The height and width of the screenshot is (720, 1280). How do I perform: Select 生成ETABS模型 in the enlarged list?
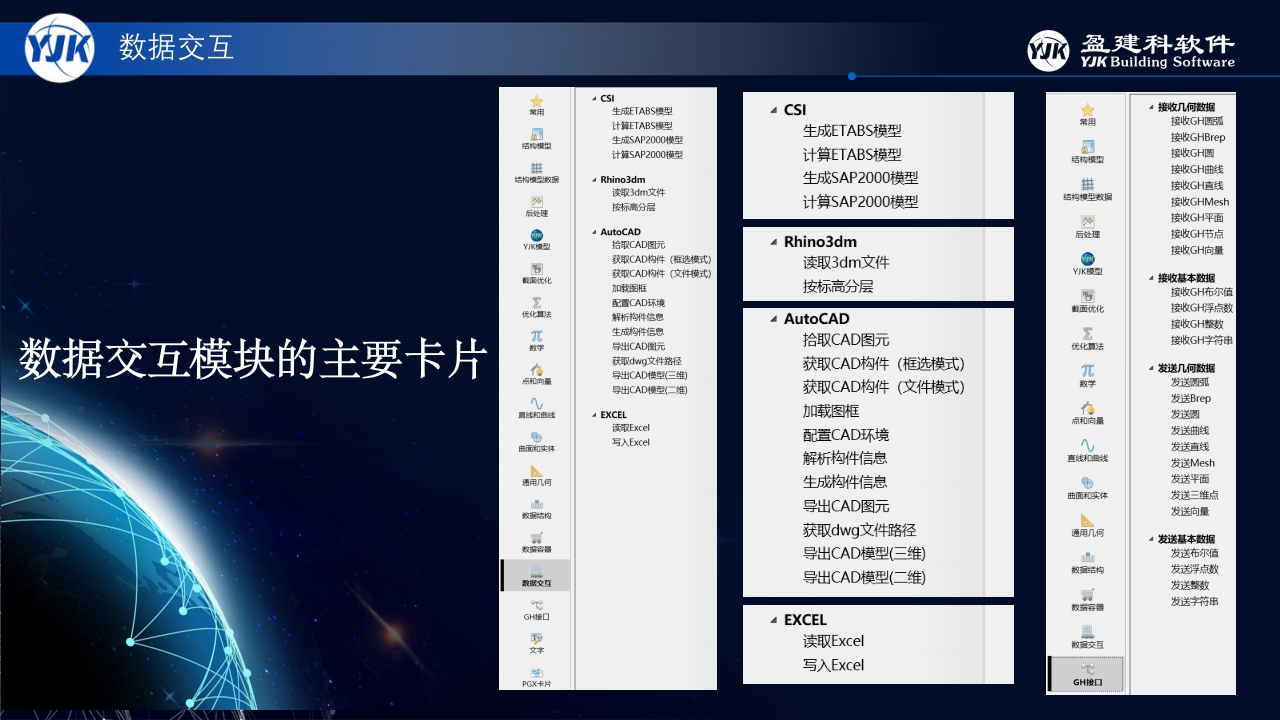852,131
